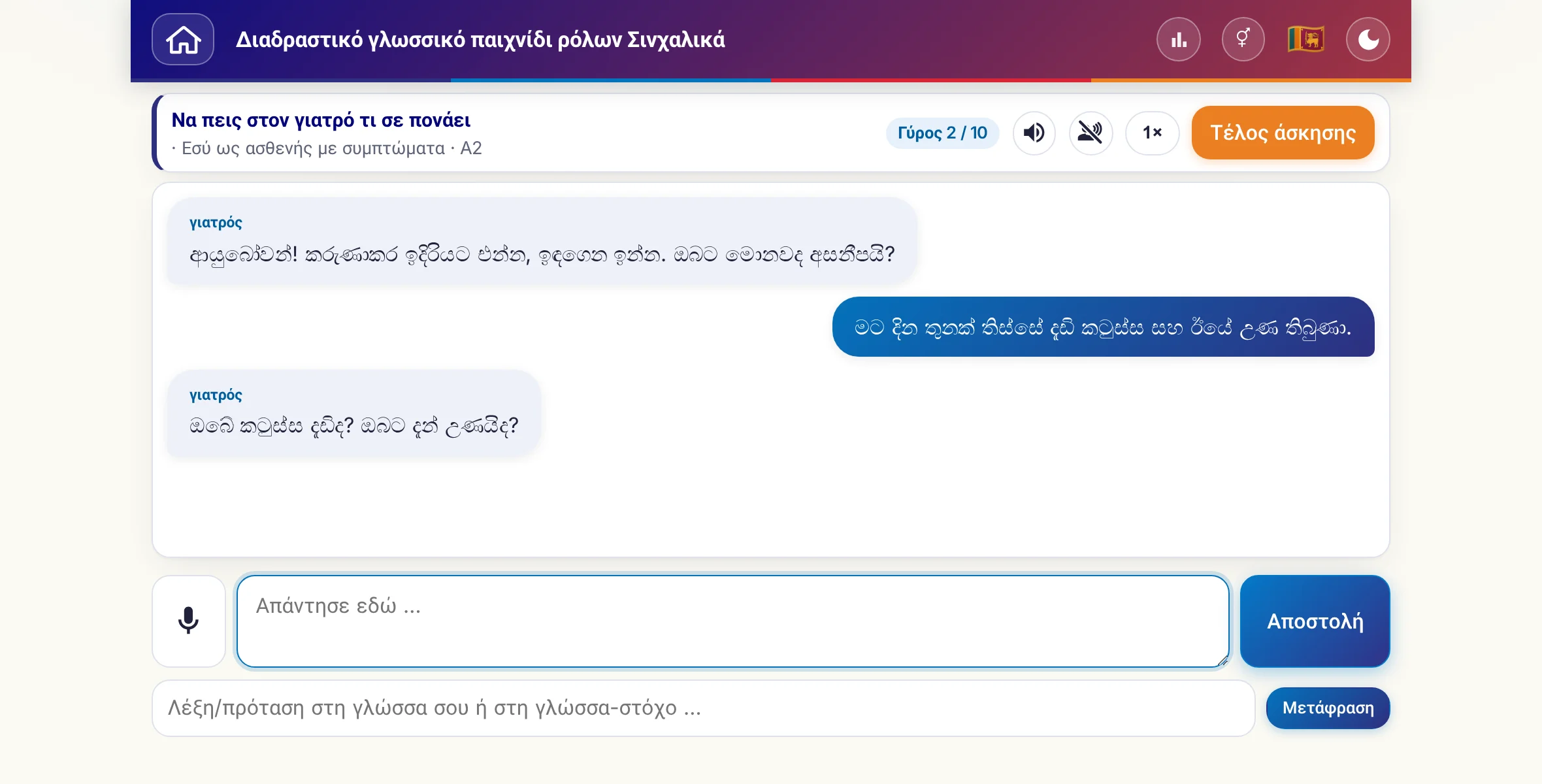Click the Τέλος άσκησης button
The width and height of the screenshot is (1542, 784).
click(1283, 133)
